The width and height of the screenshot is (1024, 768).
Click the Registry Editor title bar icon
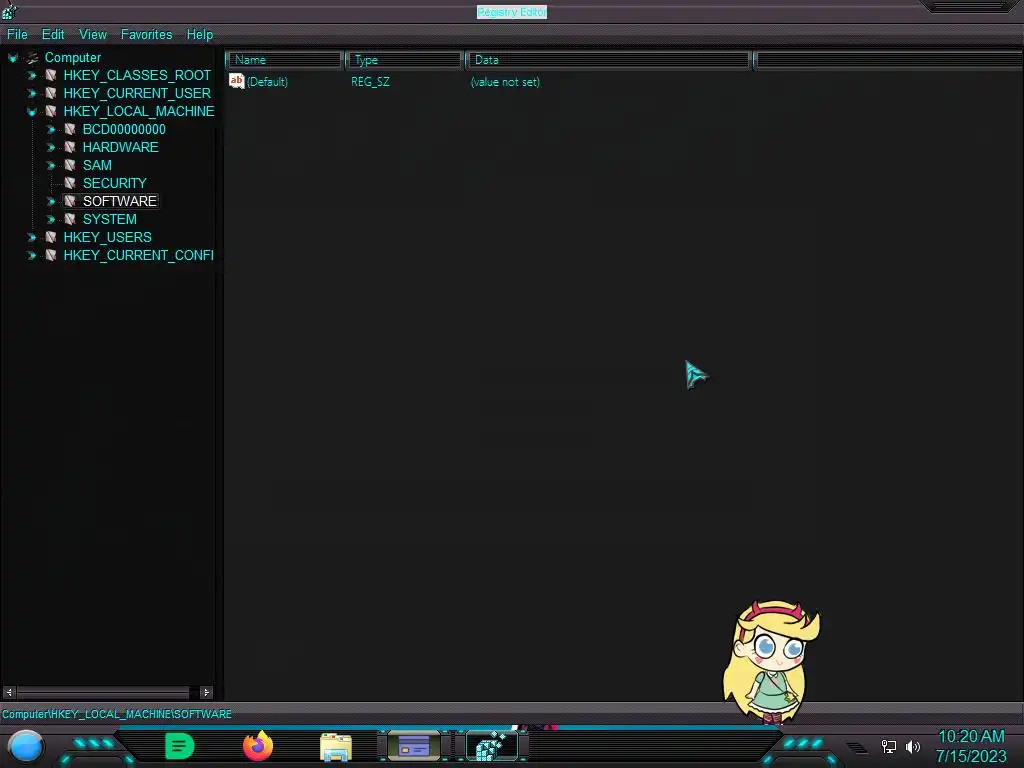(x=9, y=10)
